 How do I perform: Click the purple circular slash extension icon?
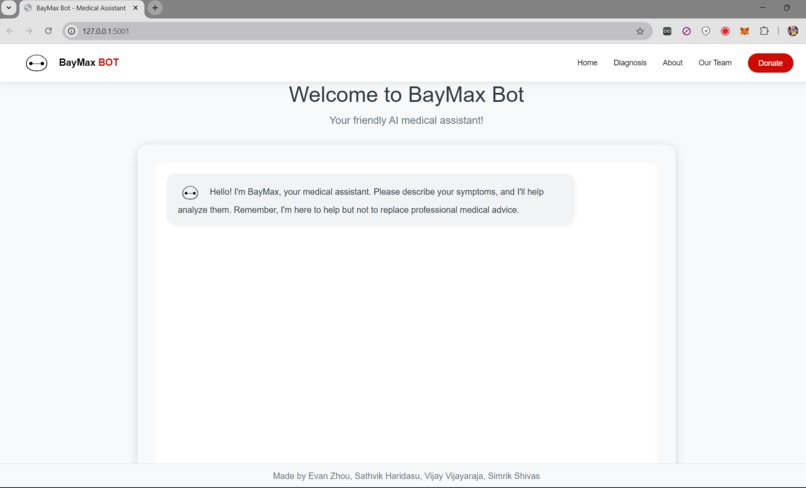(x=686, y=31)
